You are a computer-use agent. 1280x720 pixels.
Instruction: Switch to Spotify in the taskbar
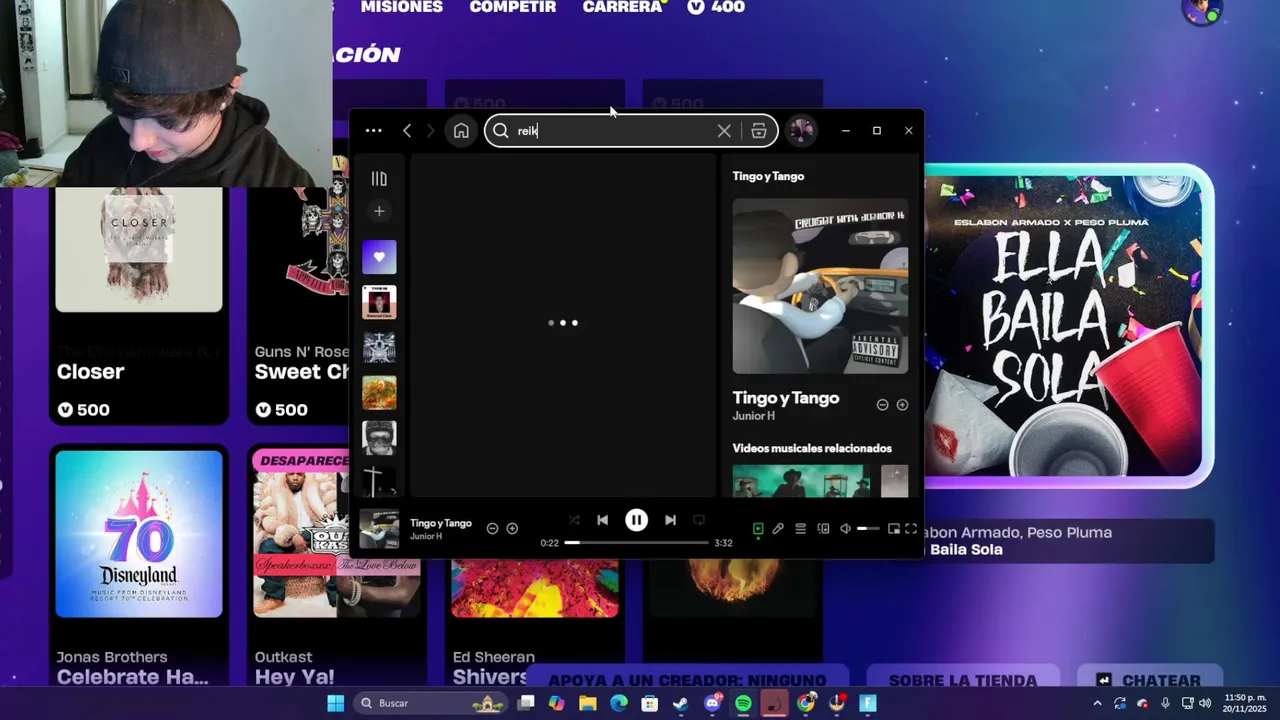(743, 703)
